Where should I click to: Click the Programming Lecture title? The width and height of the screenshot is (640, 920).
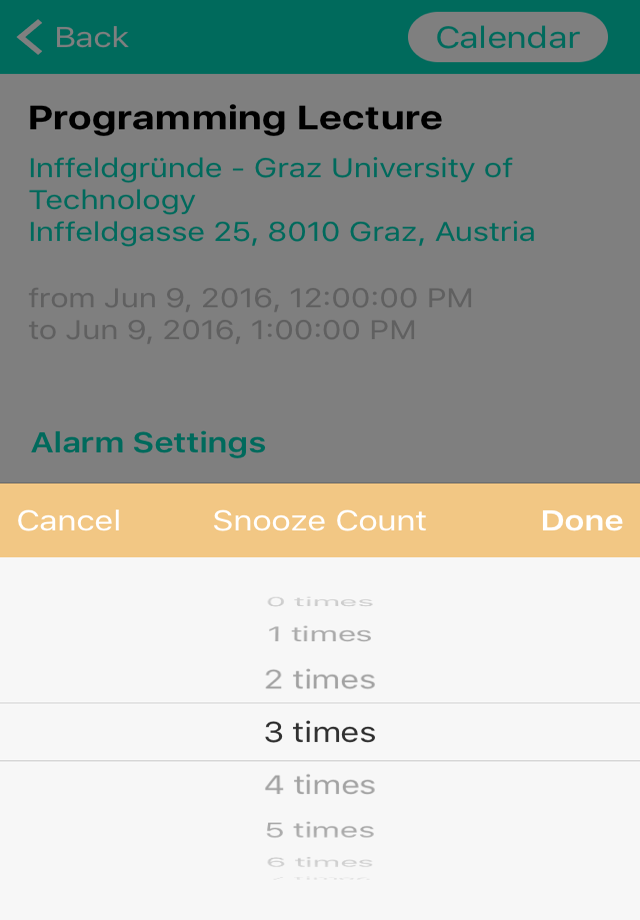click(235, 118)
